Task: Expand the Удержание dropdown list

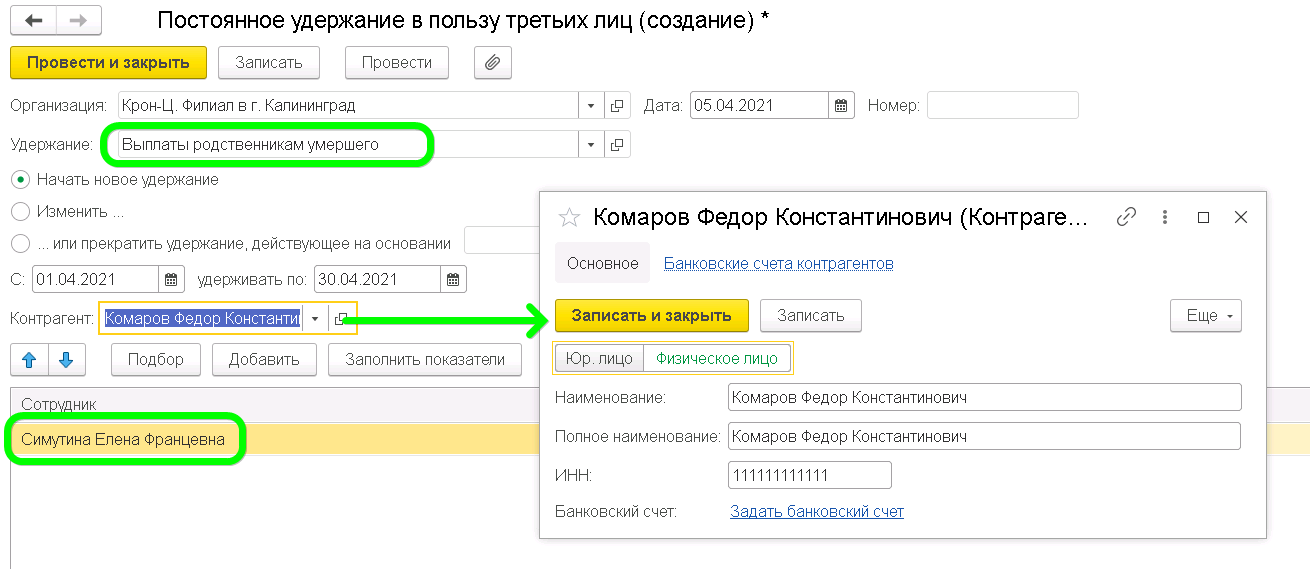Action: pyautogui.click(x=590, y=145)
